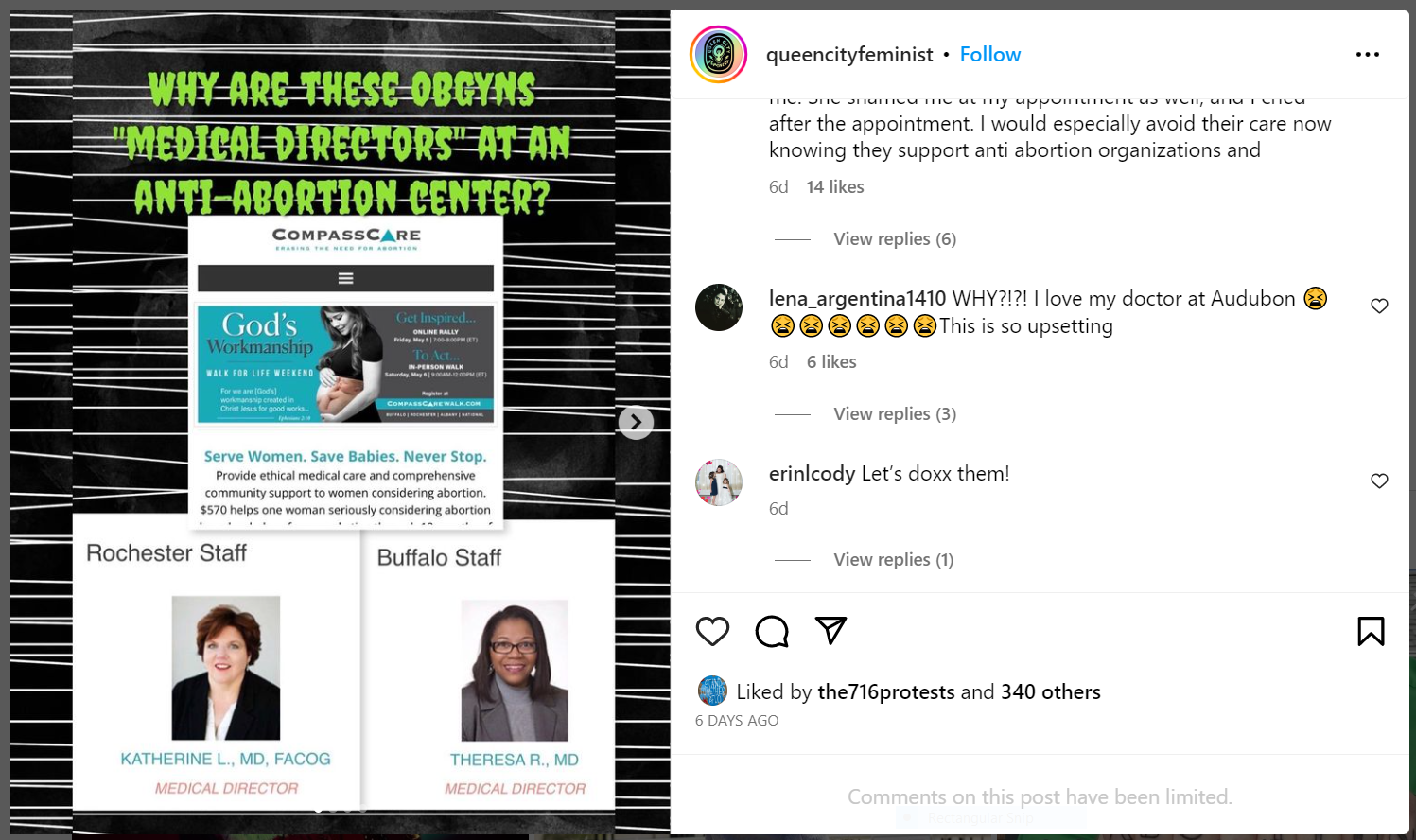The width and height of the screenshot is (1416, 840).
Task: Expand View replies (3)
Action: 895,414
